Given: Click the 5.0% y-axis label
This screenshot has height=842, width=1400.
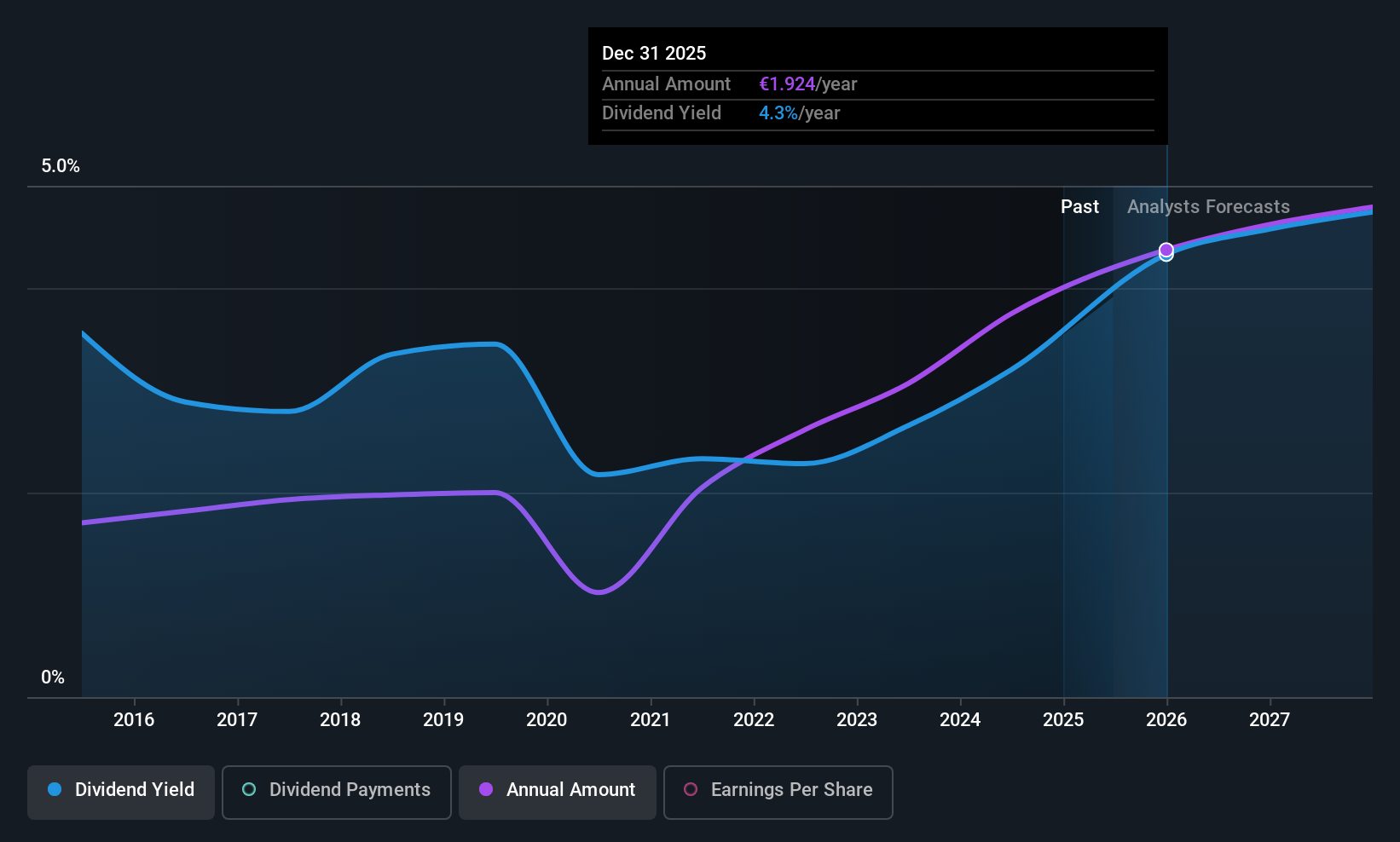Looking at the screenshot, I should [61, 166].
